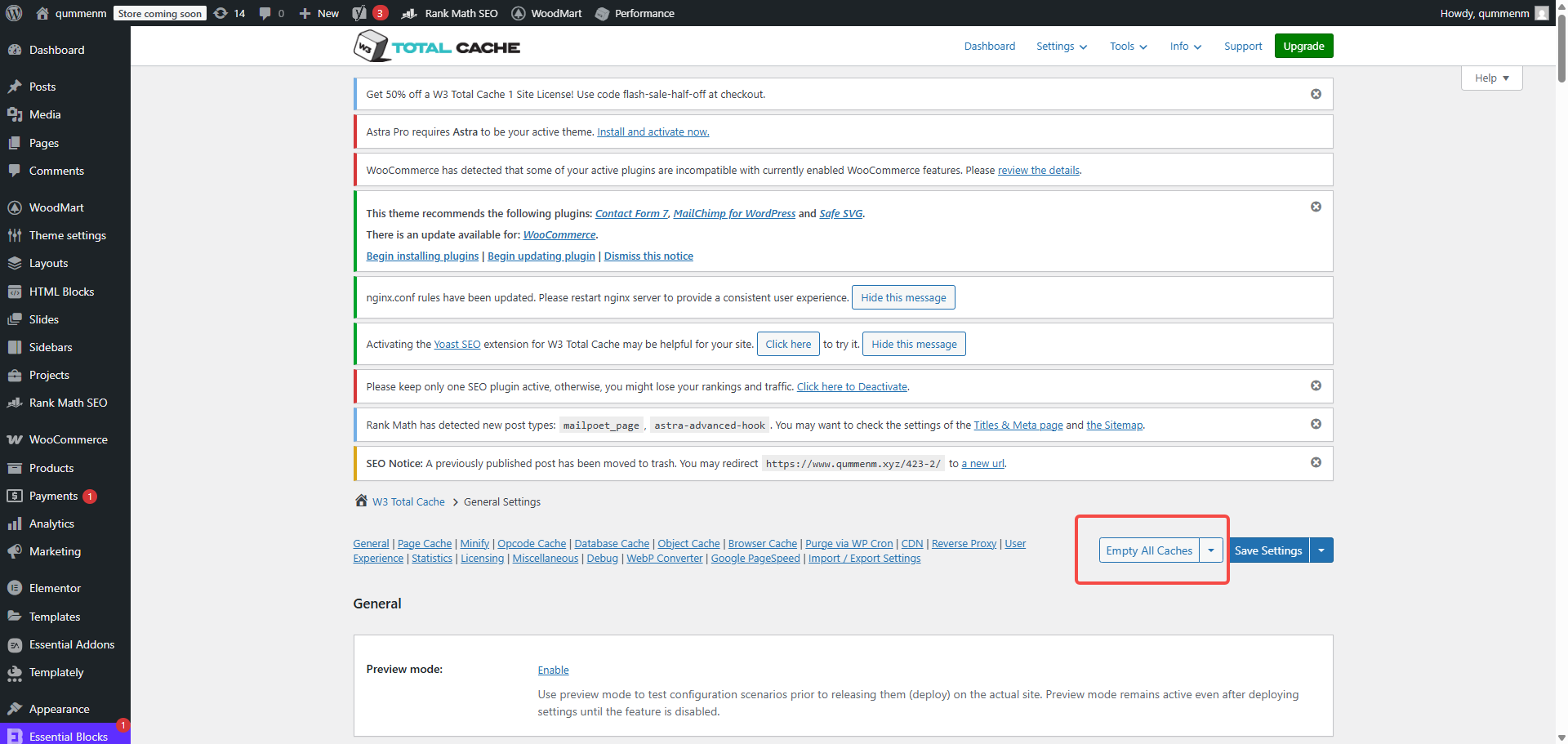This screenshot has height=744, width=1568.
Task: Open the Tools dropdown menu
Action: point(1128,47)
